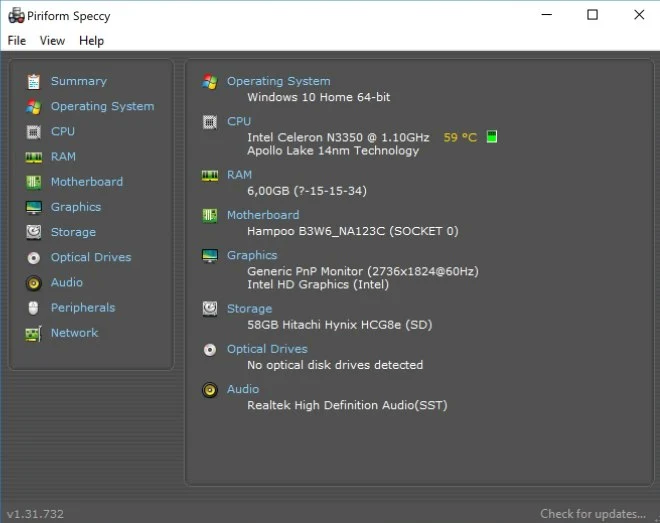
Task: Click the Audio speaker icon in sidebar
Action: tap(34, 283)
